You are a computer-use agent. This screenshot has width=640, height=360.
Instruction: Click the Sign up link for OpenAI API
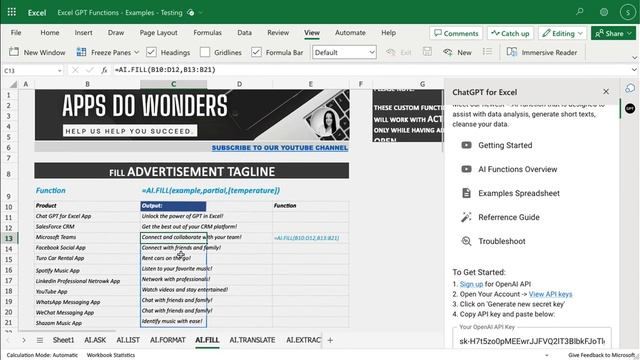point(471,284)
